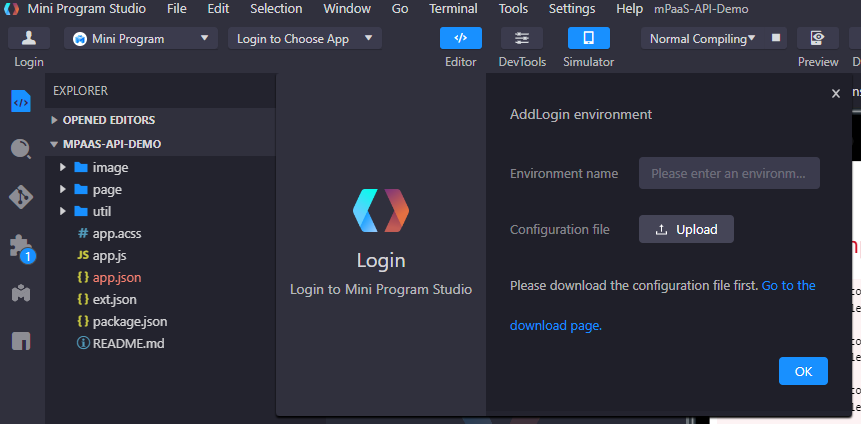Toggle the Simulator phone icon
861x424 pixels.
tap(589, 38)
